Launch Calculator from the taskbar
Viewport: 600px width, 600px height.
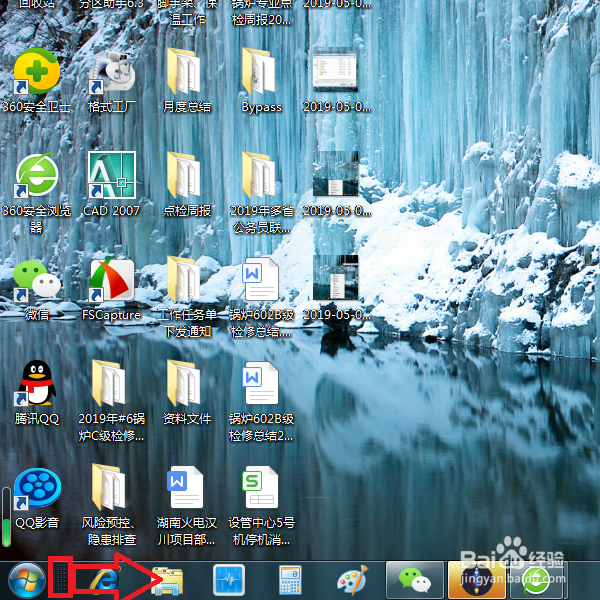tap(290, 580)
